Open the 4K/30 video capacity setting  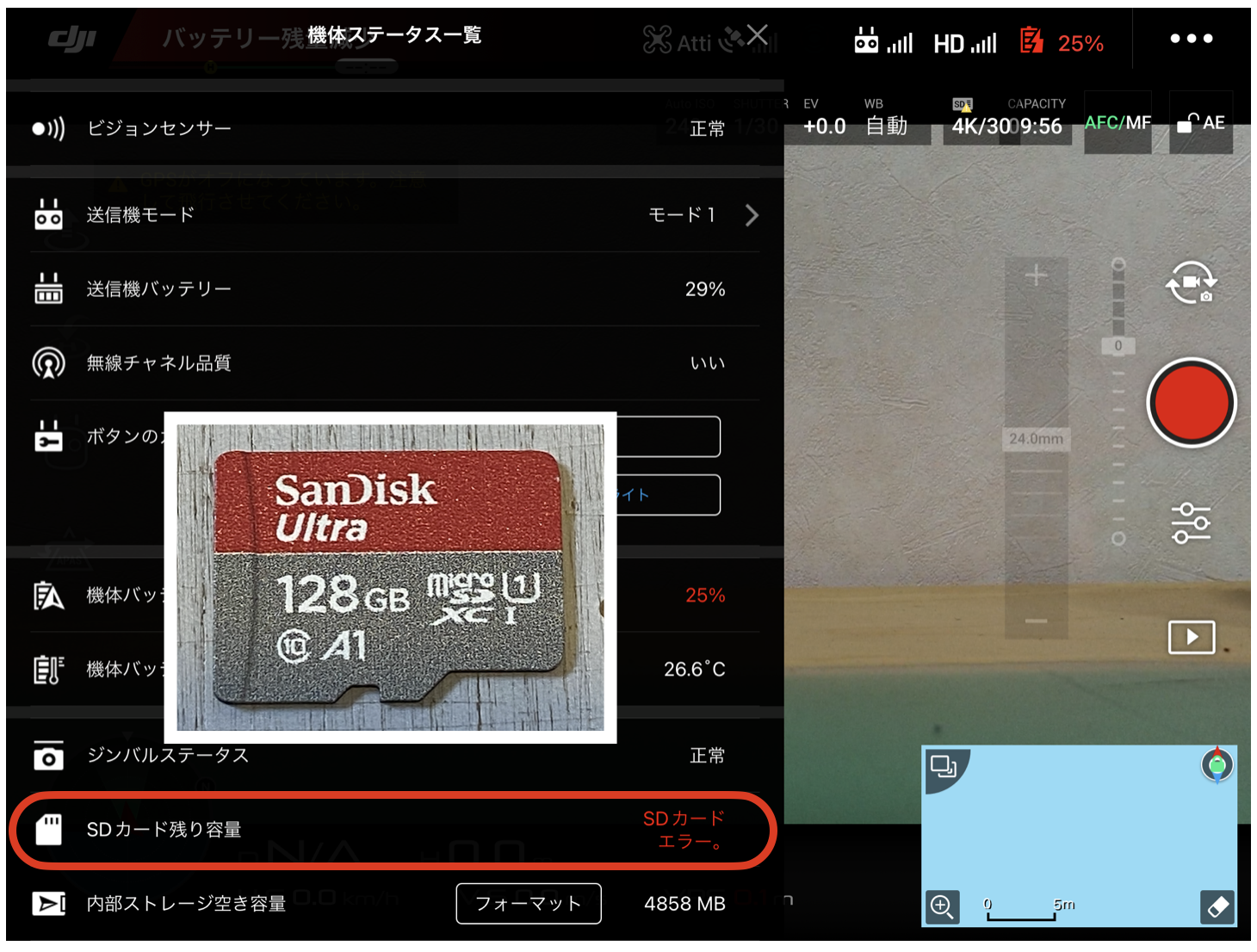(1006, 126)
